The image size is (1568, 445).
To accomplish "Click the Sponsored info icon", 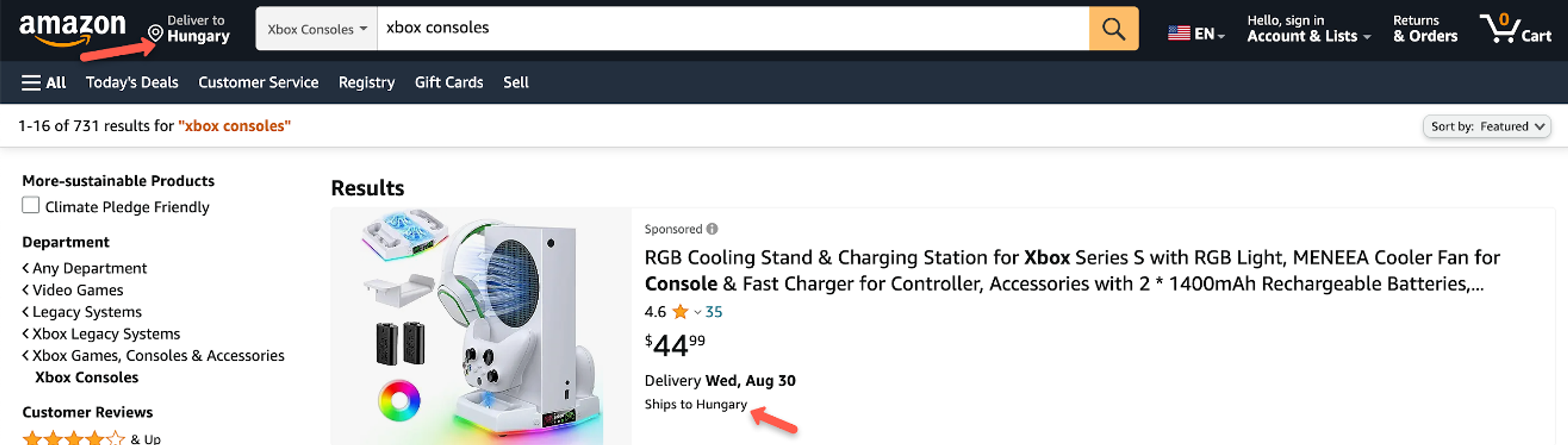I will tap(712, 228).
